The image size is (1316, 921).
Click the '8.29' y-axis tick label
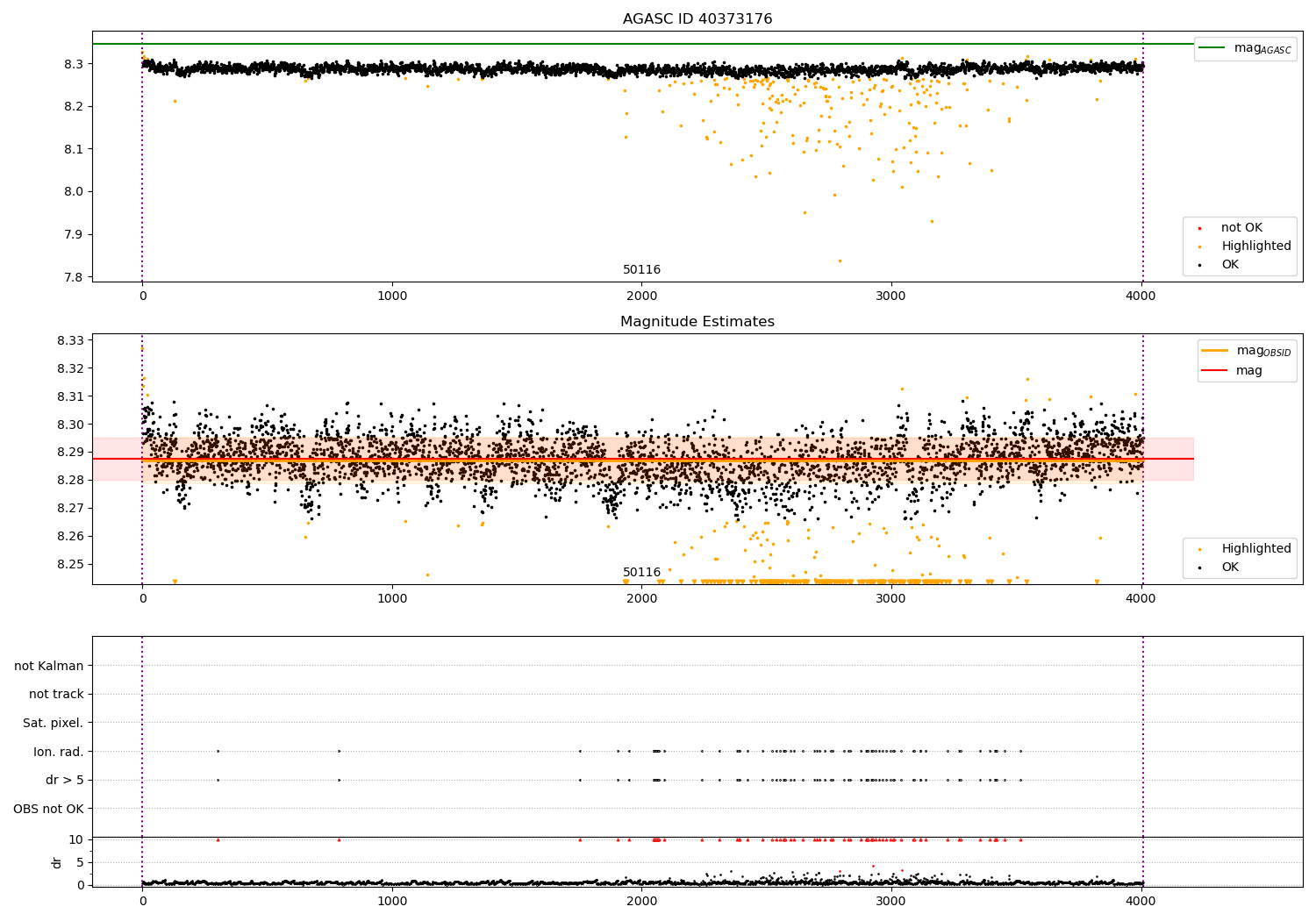coord(70,453)
